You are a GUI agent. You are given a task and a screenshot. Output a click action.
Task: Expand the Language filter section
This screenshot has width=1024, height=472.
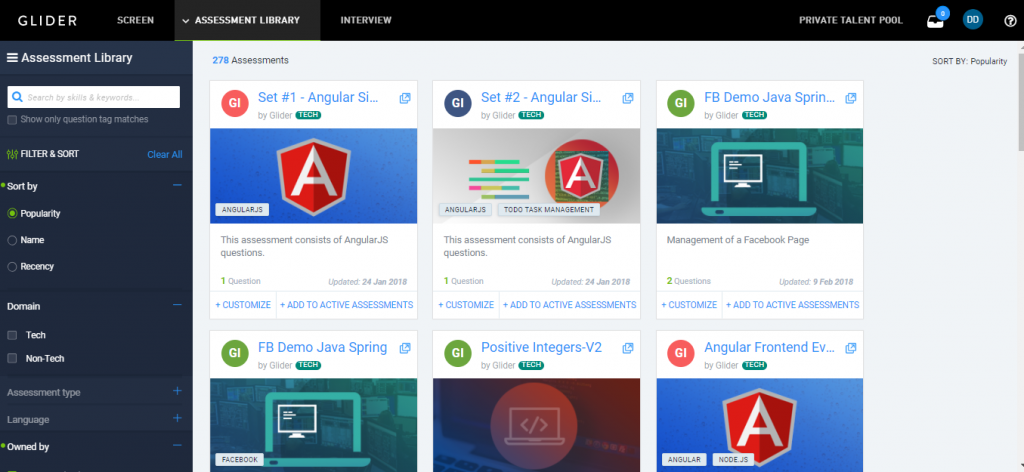tap(177, 418)
